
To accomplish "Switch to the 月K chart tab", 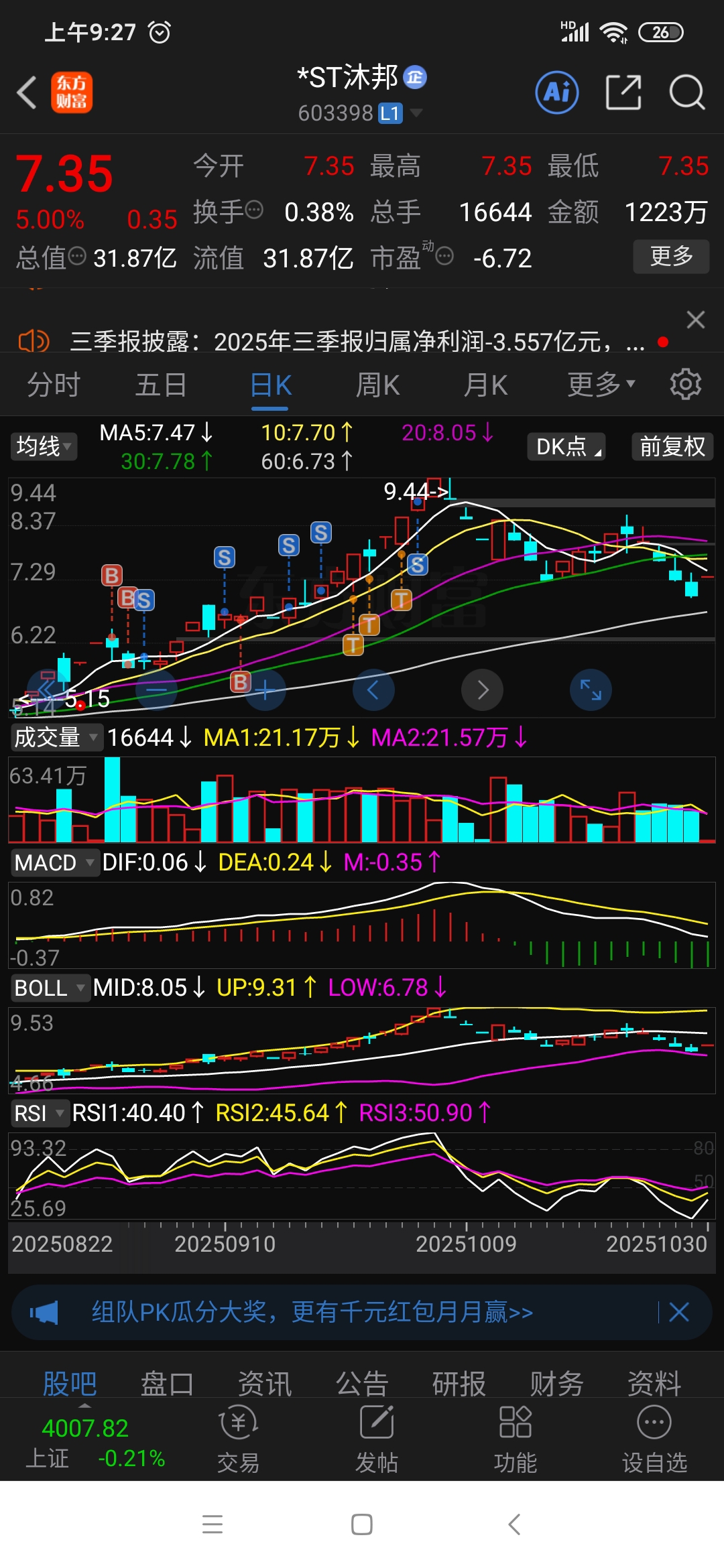I will [485, 385].
